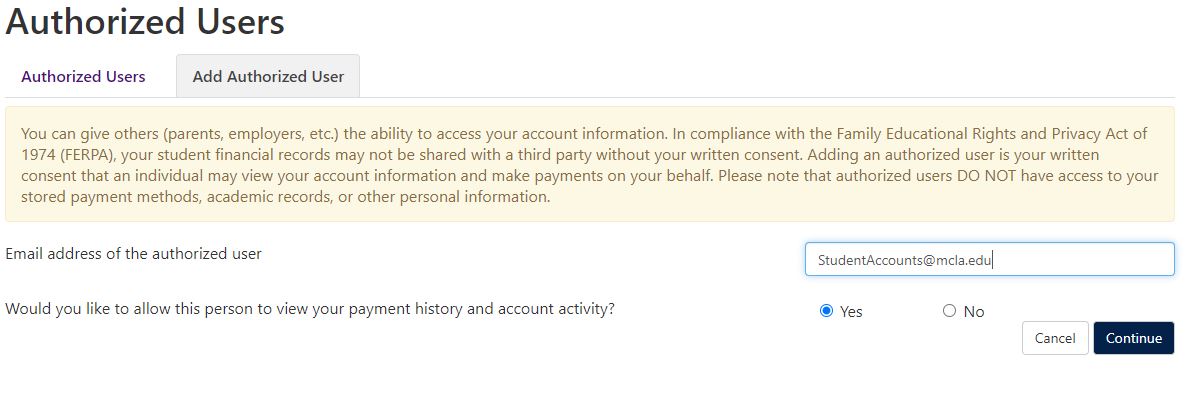Click the large Authorized Users page heading
The image size is (1197, 419).
coord(145,21)
